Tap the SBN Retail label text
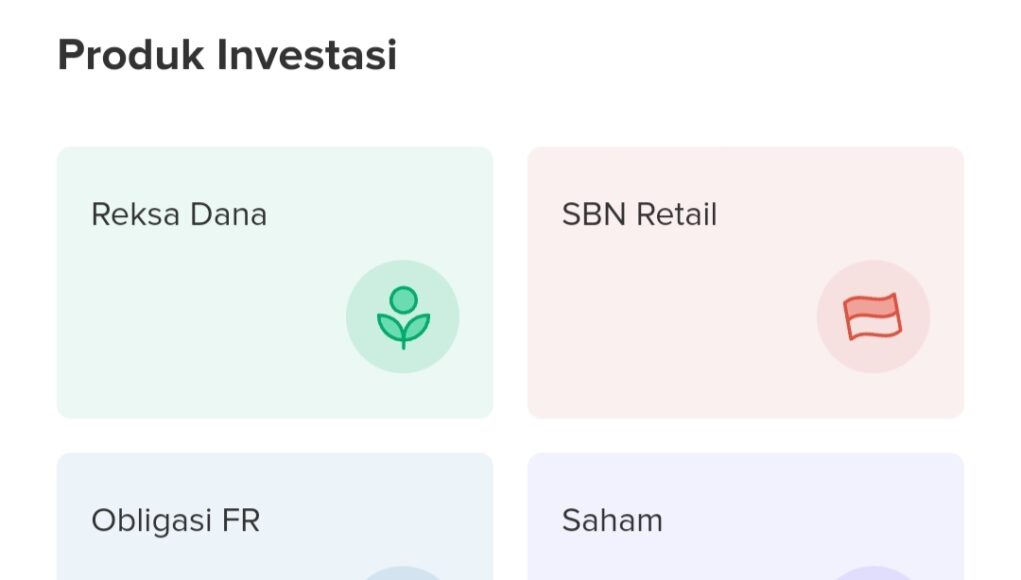The width and height of the screenshot is (1021, 580). 637,214
